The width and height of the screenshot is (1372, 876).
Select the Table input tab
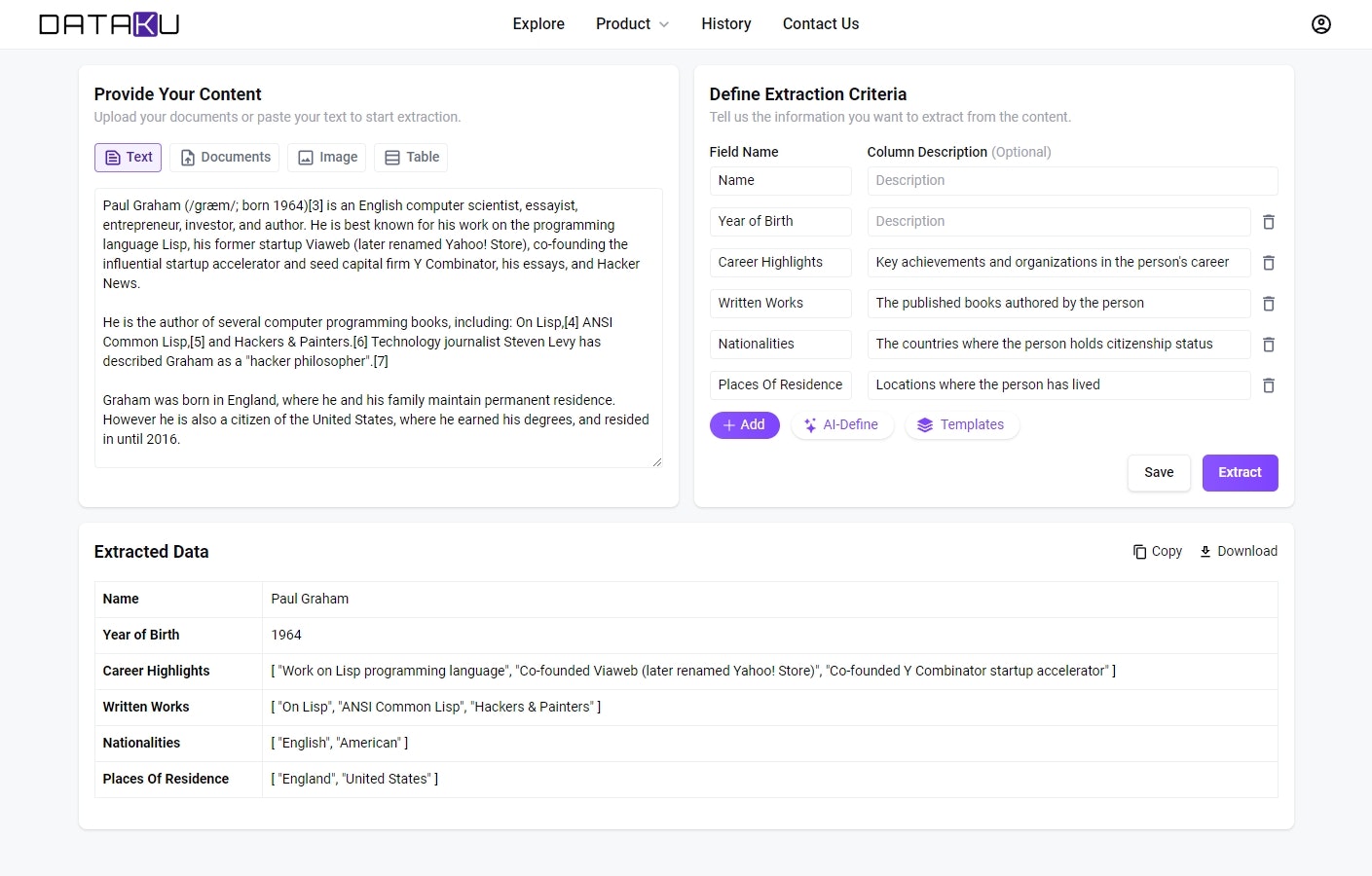pos(411,158)
